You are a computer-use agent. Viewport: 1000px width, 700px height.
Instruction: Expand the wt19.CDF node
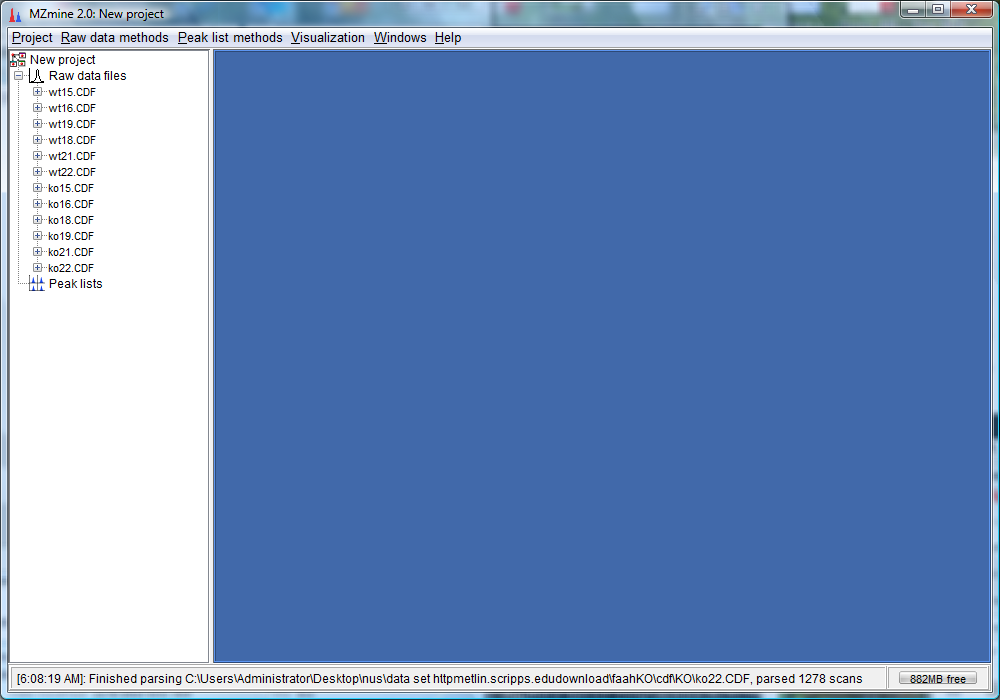tap(38, 124)
